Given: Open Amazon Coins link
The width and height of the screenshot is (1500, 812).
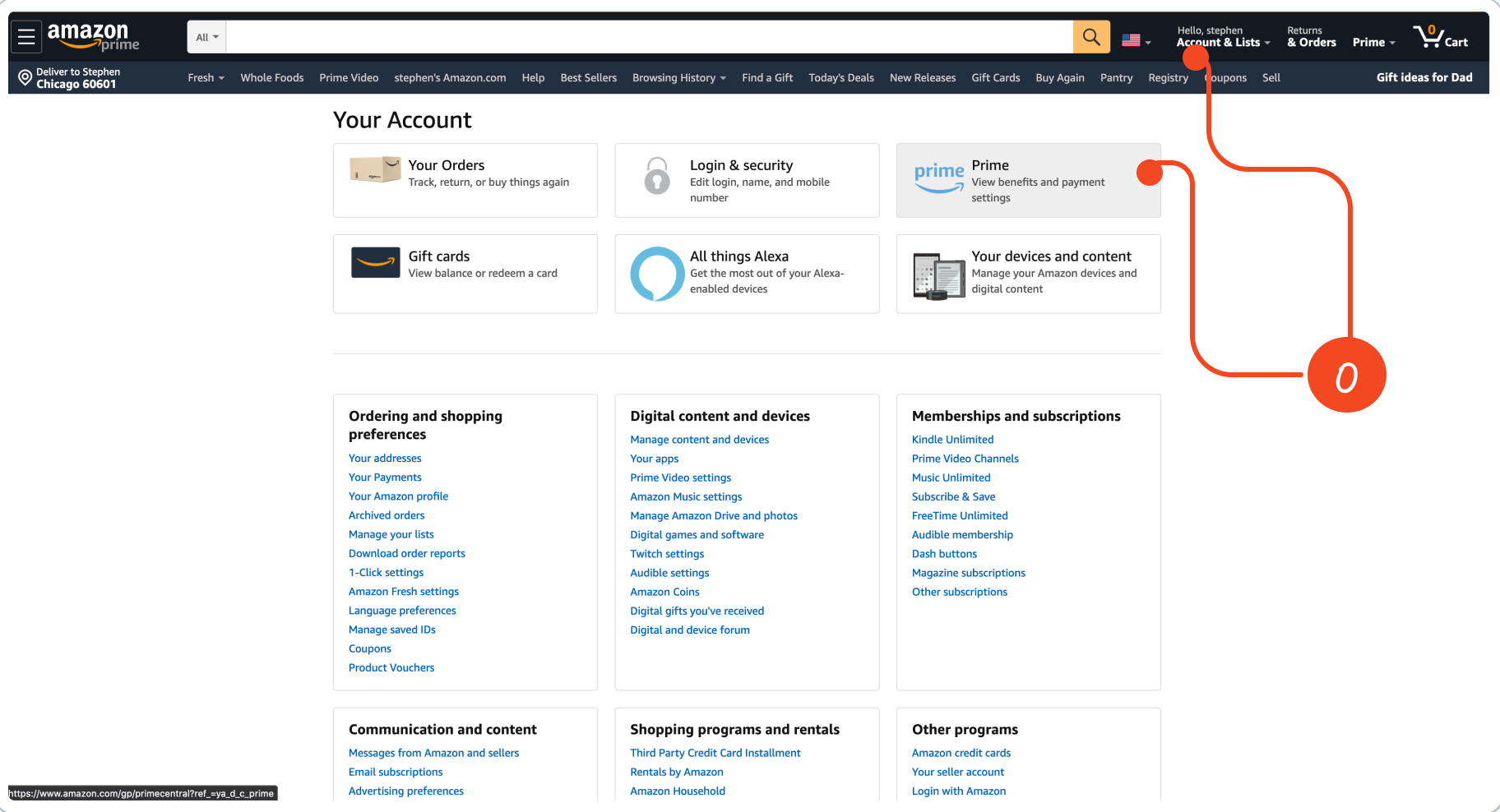Looking at the screenshot, I should click(664, 592).
